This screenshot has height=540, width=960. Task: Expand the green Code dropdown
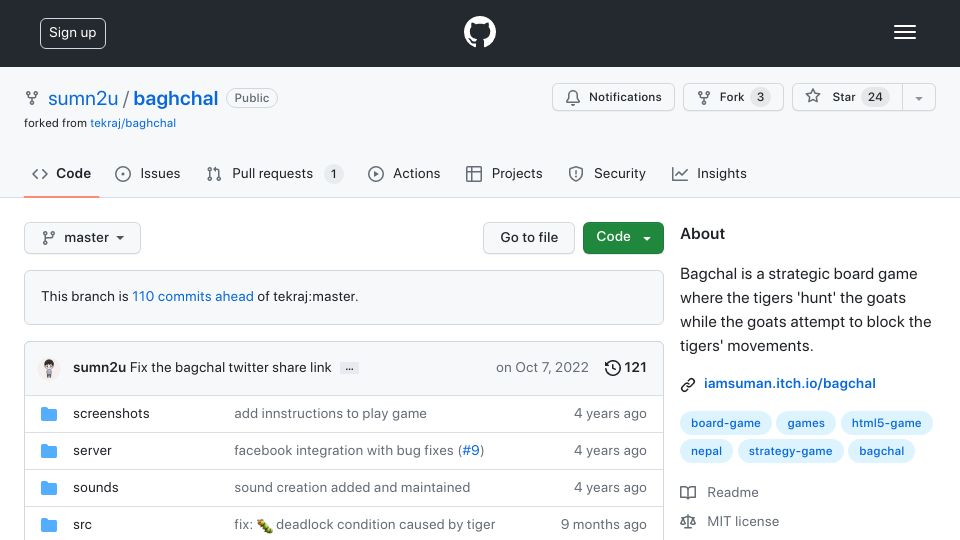pos(623,238)
